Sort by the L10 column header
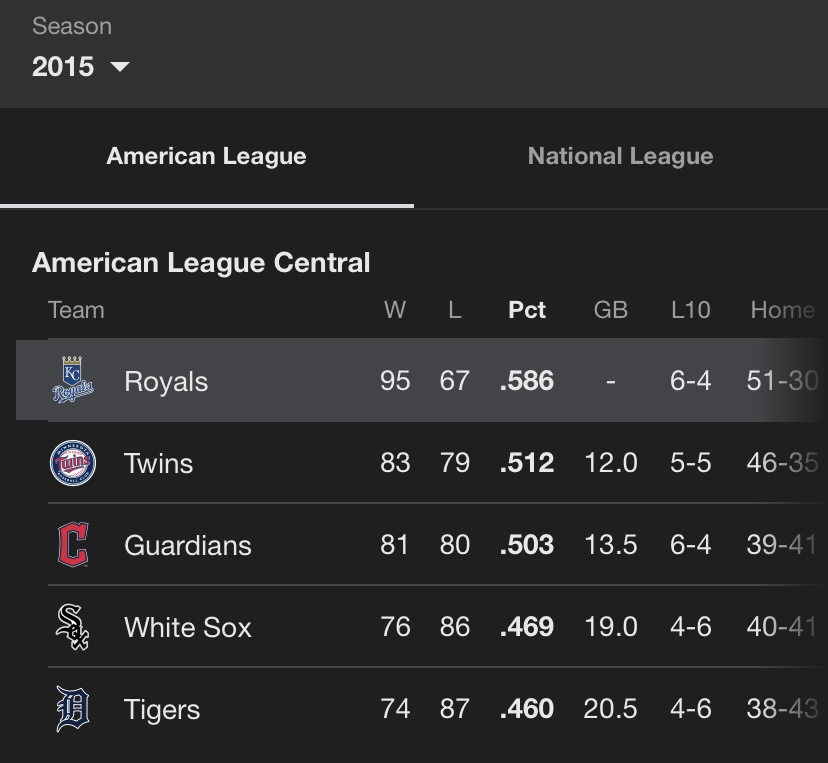The width and height of the screenshot is (828, 763). pos(691,310)
